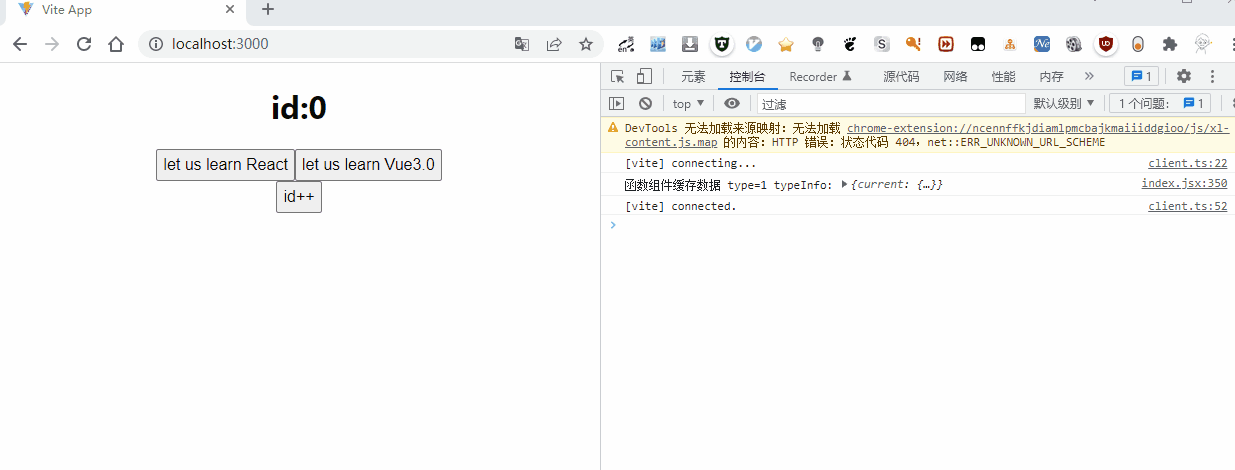Viewport: 1235px width, 470px height.
Task: Open DevTools settings gear
Action: tap(1184, 76)
